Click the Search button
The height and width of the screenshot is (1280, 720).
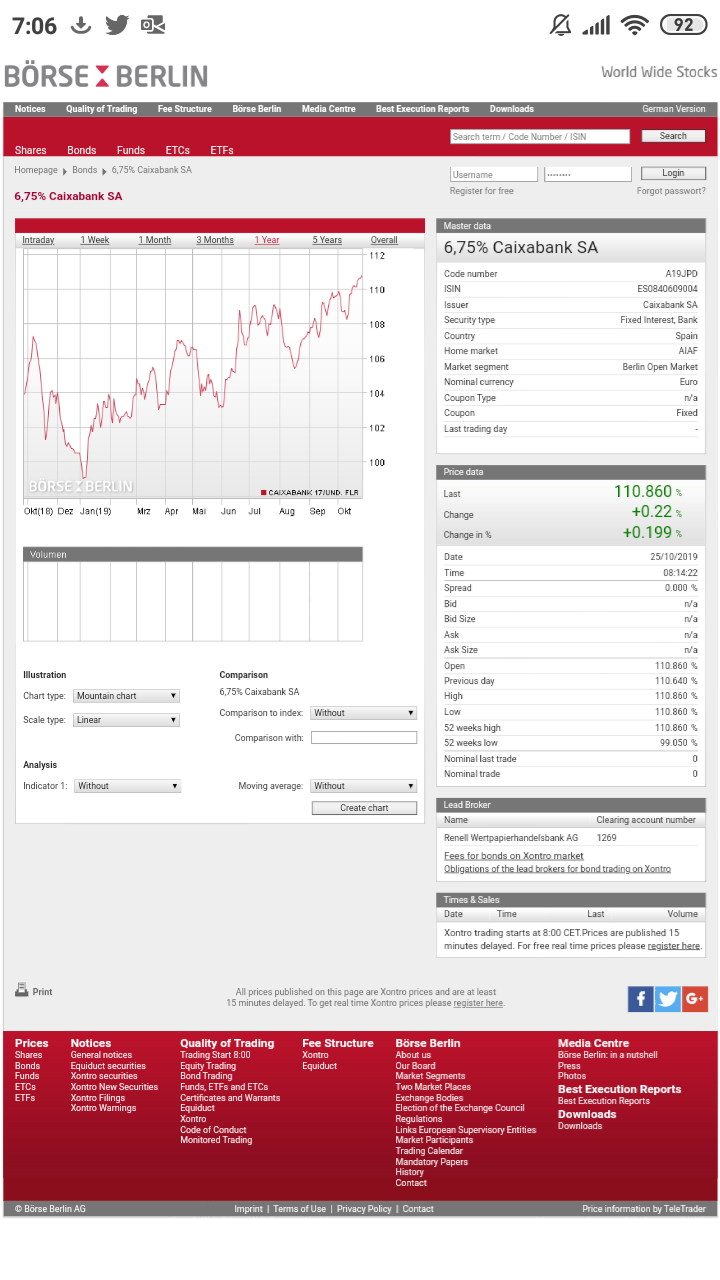click(x=673, y=136)
